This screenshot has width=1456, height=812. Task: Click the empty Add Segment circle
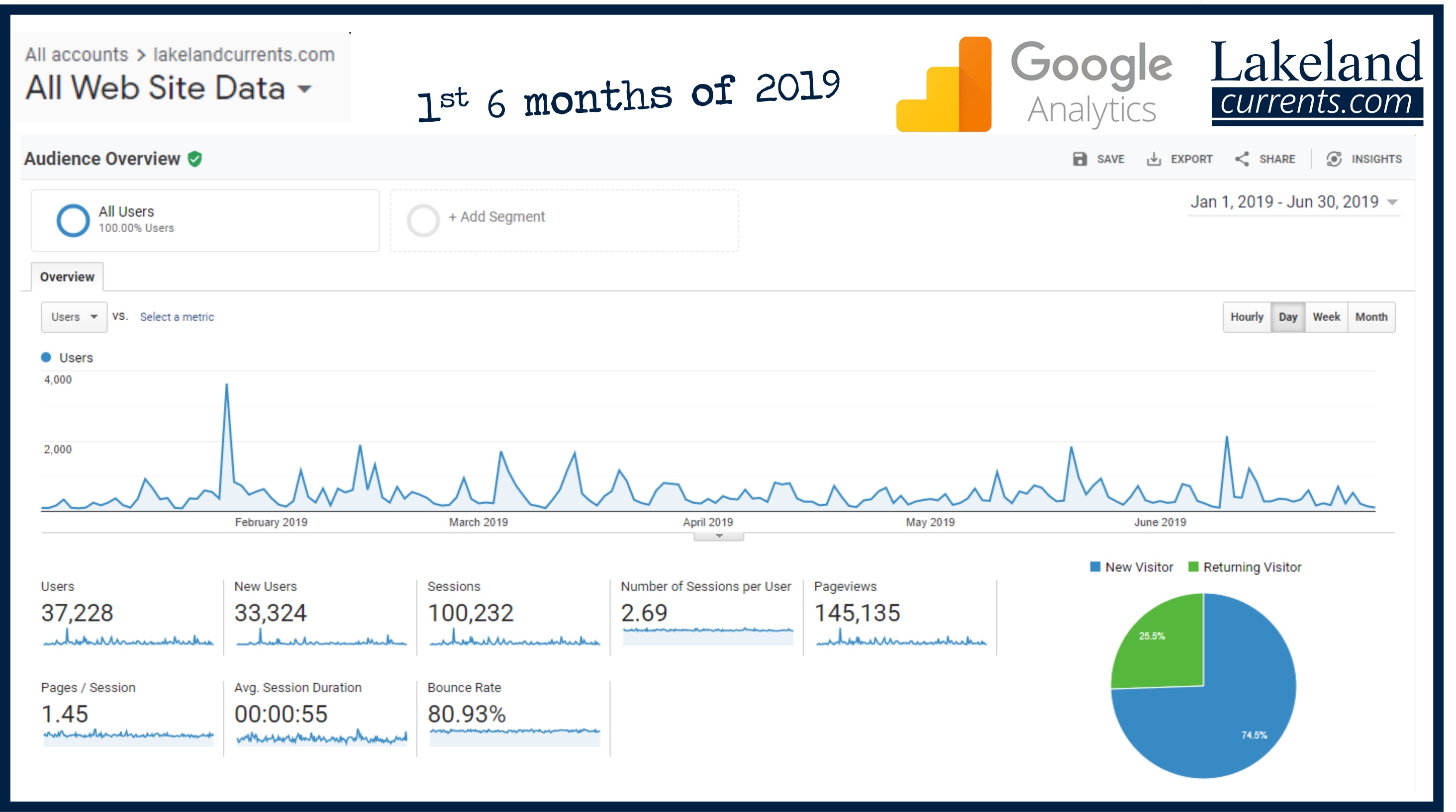point(423,220)
